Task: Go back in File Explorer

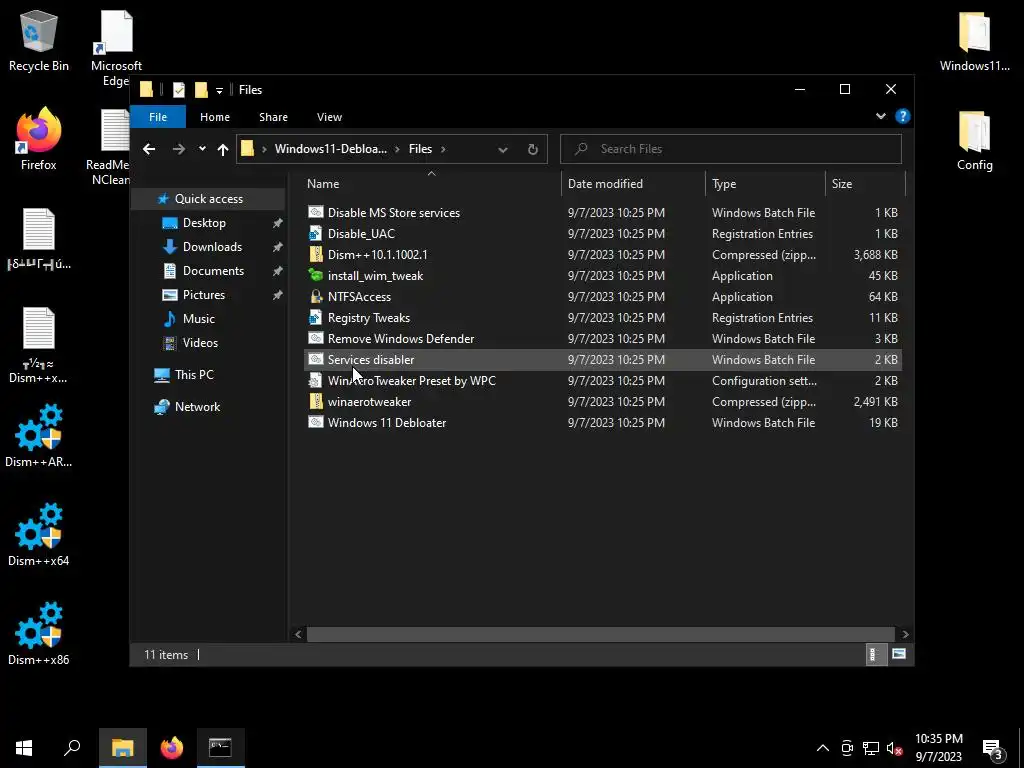Action: 149,149
